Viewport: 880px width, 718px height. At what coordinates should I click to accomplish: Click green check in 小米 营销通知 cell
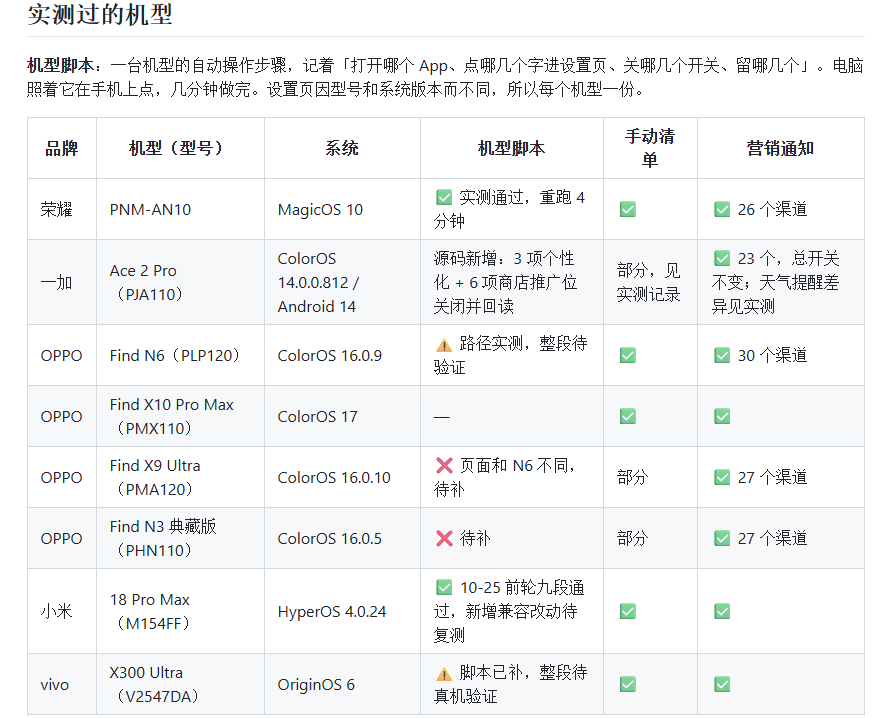point(722,611)
